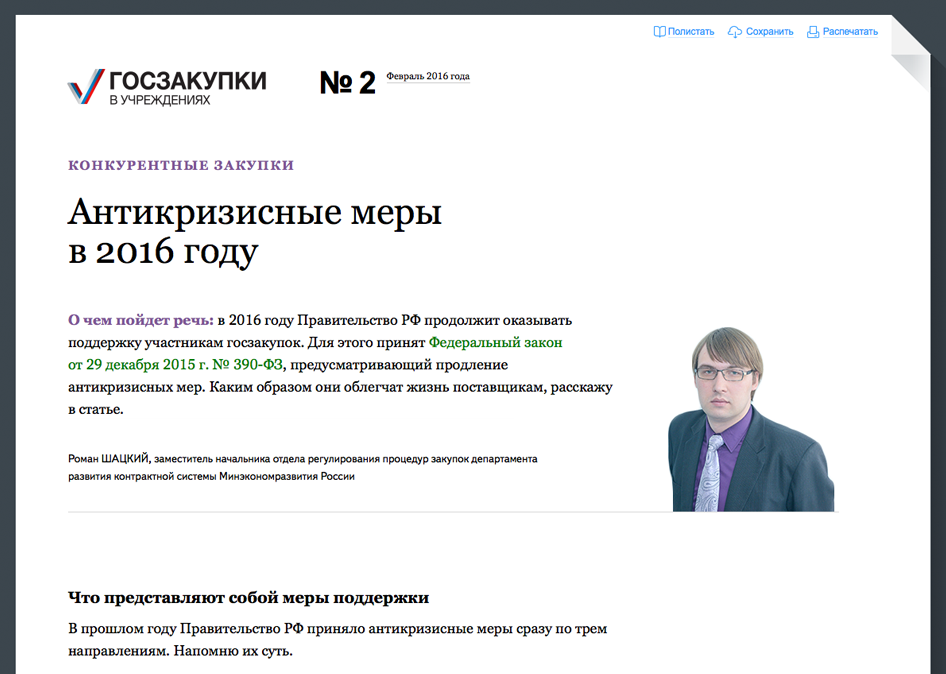Select the № 2 issue number

[x=347, y=83]
